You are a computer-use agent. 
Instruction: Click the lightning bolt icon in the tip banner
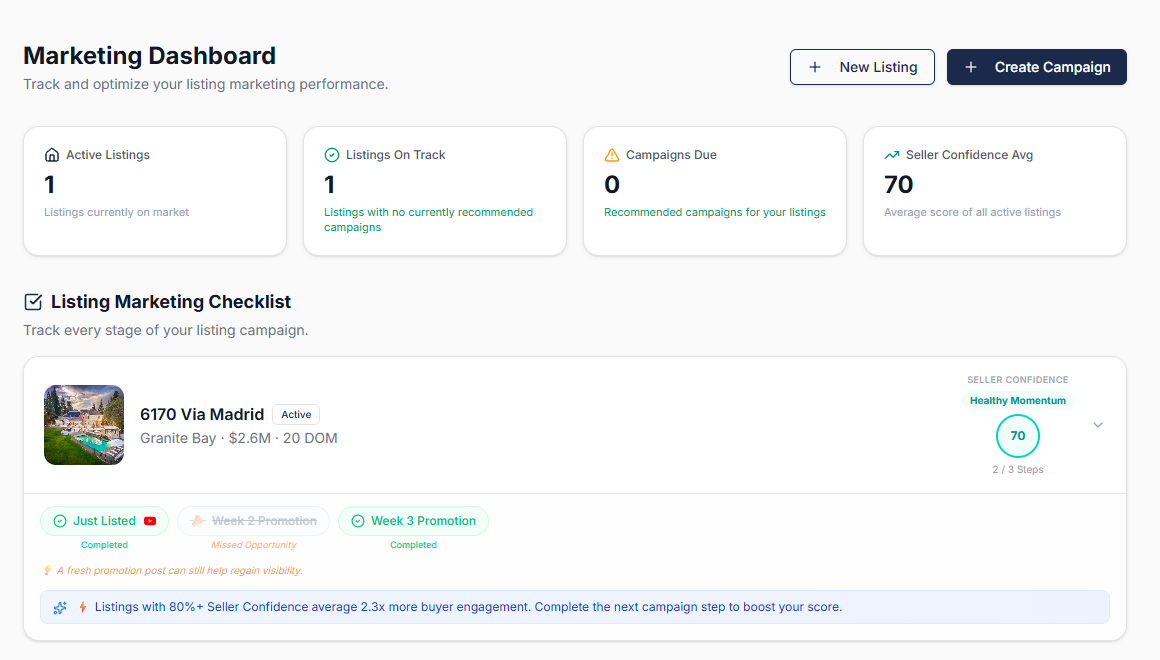tap(83, 607)
